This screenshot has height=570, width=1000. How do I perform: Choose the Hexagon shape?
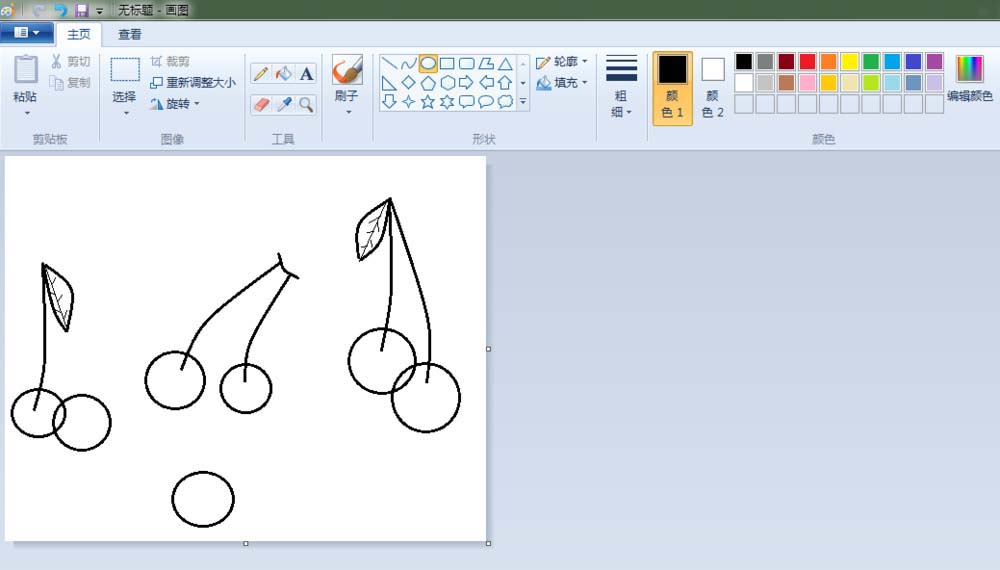tap(447, 82)
